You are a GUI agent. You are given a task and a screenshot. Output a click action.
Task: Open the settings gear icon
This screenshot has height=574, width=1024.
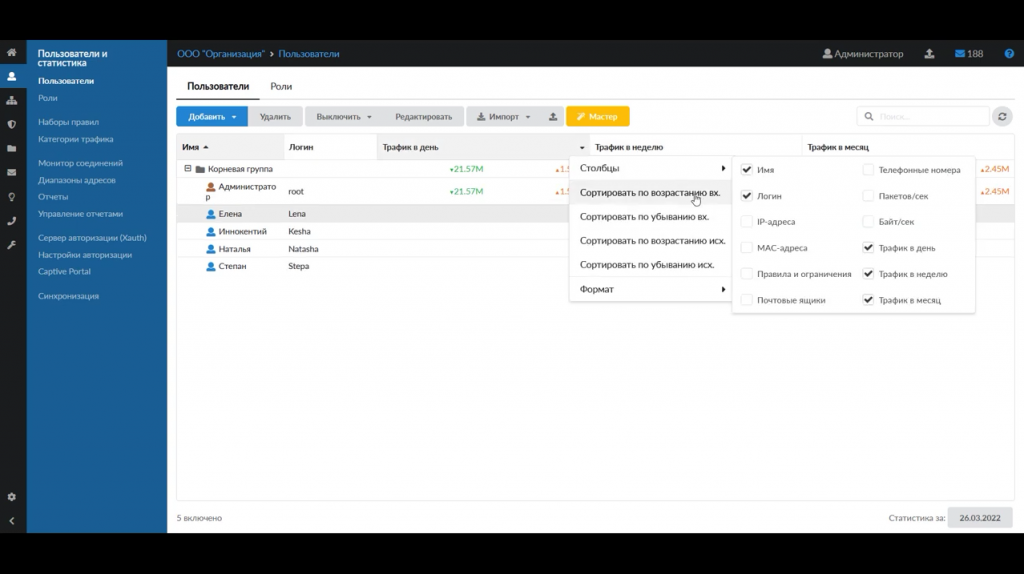pyautogui.click(x=12, y=497)
